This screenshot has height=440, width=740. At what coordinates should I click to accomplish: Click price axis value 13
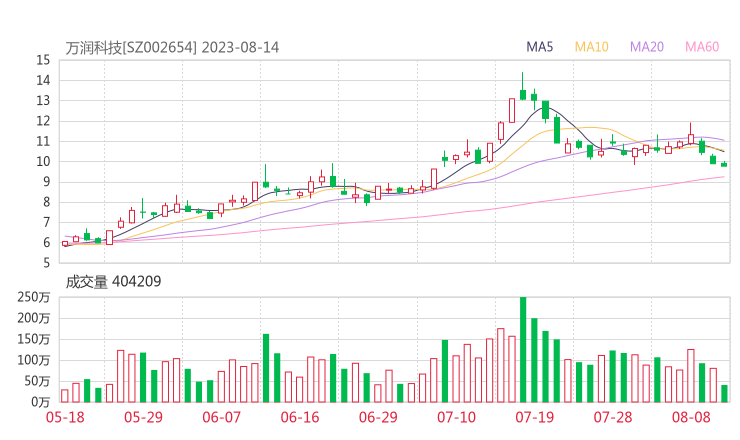tap(43, 101)
